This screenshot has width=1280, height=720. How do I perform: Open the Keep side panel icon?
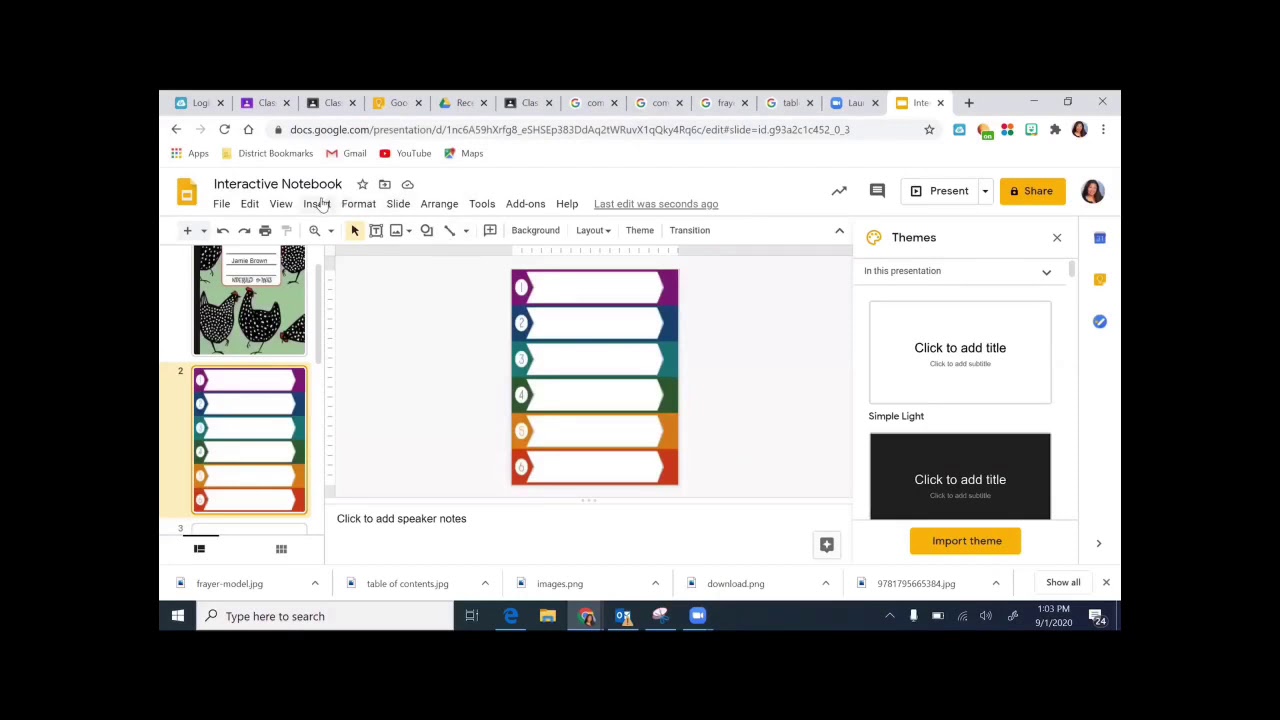1100,280
